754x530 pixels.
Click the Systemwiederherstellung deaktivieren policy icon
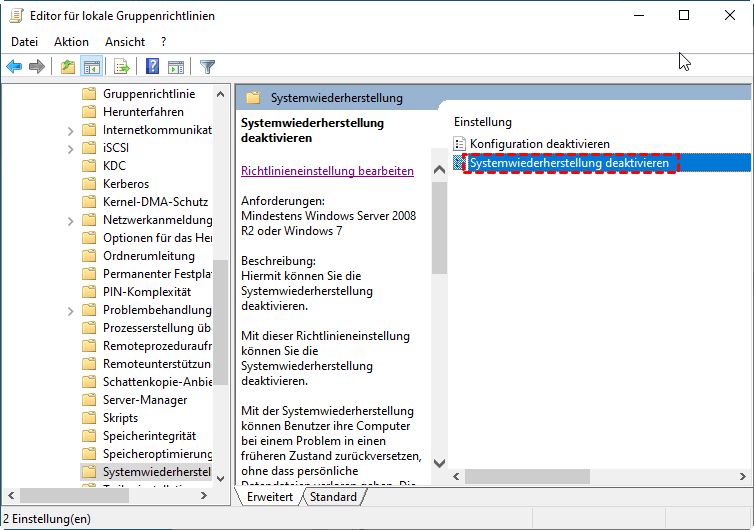(458, 163)
